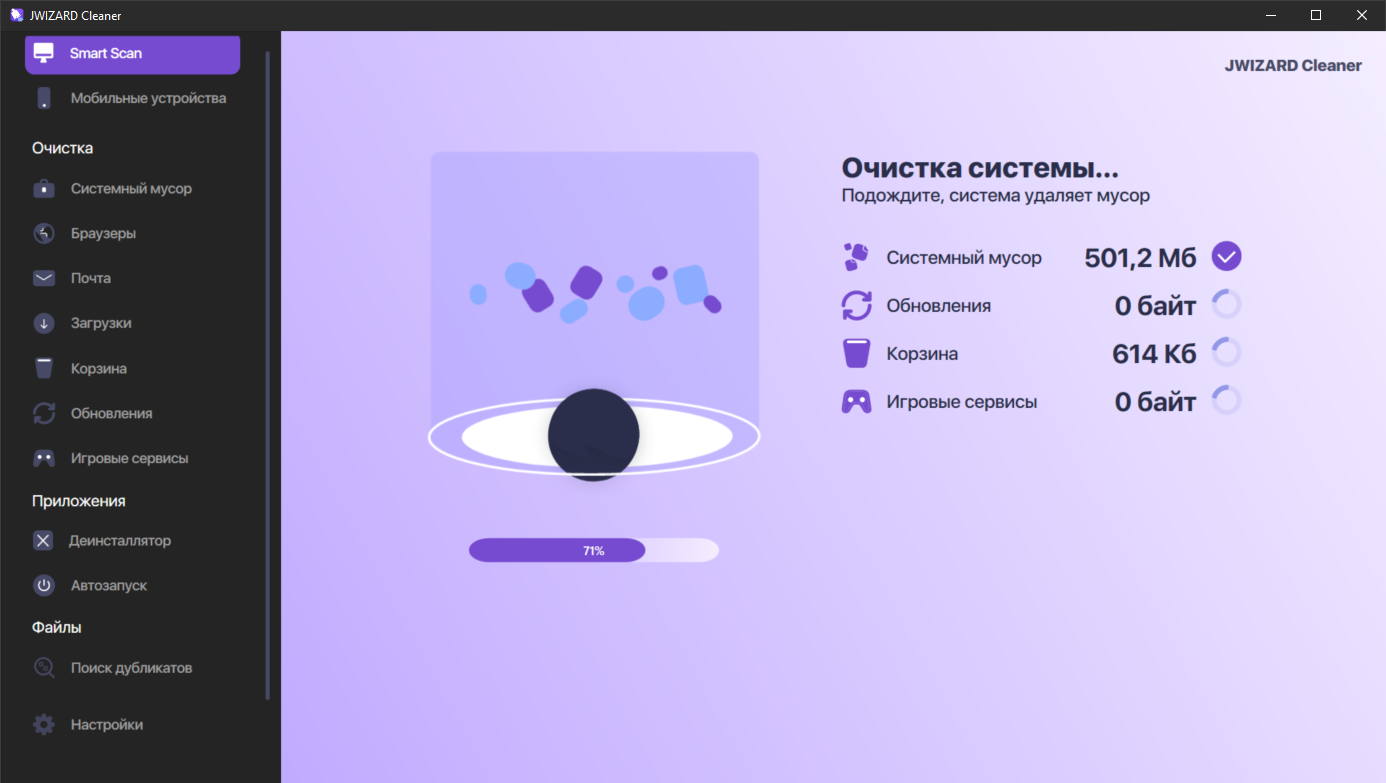Click the Обновления refresh icon
The image size is (1386, 783).
click(43, 413)
